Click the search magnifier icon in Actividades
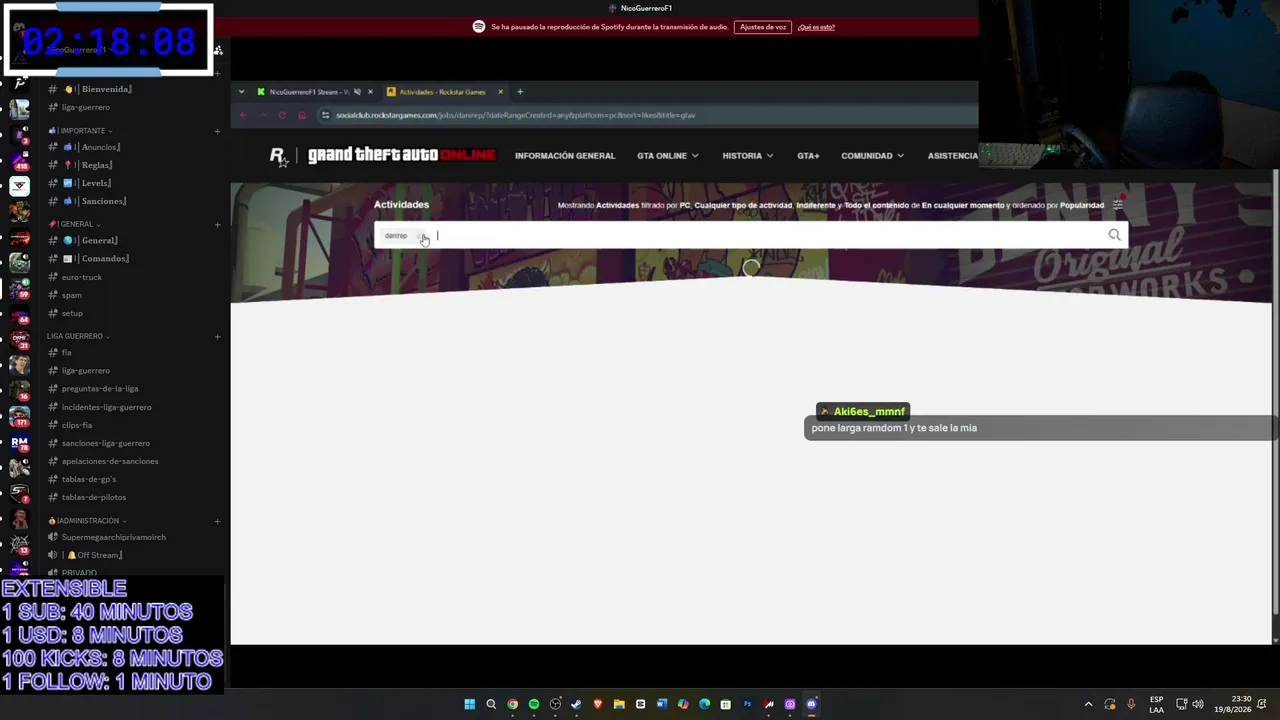1280x720 pixels. [1114, 235]
